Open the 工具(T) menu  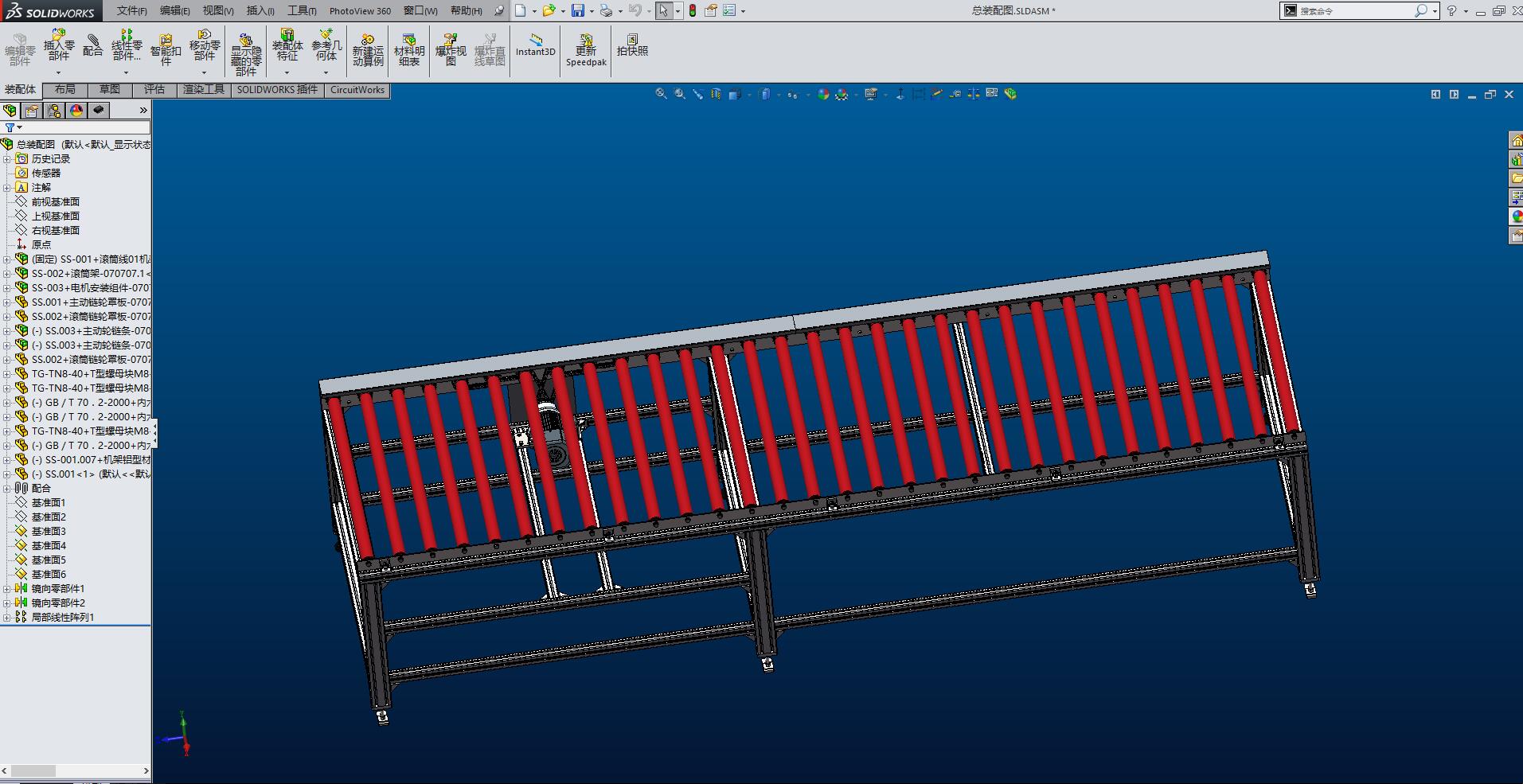[x=302, y=11]
